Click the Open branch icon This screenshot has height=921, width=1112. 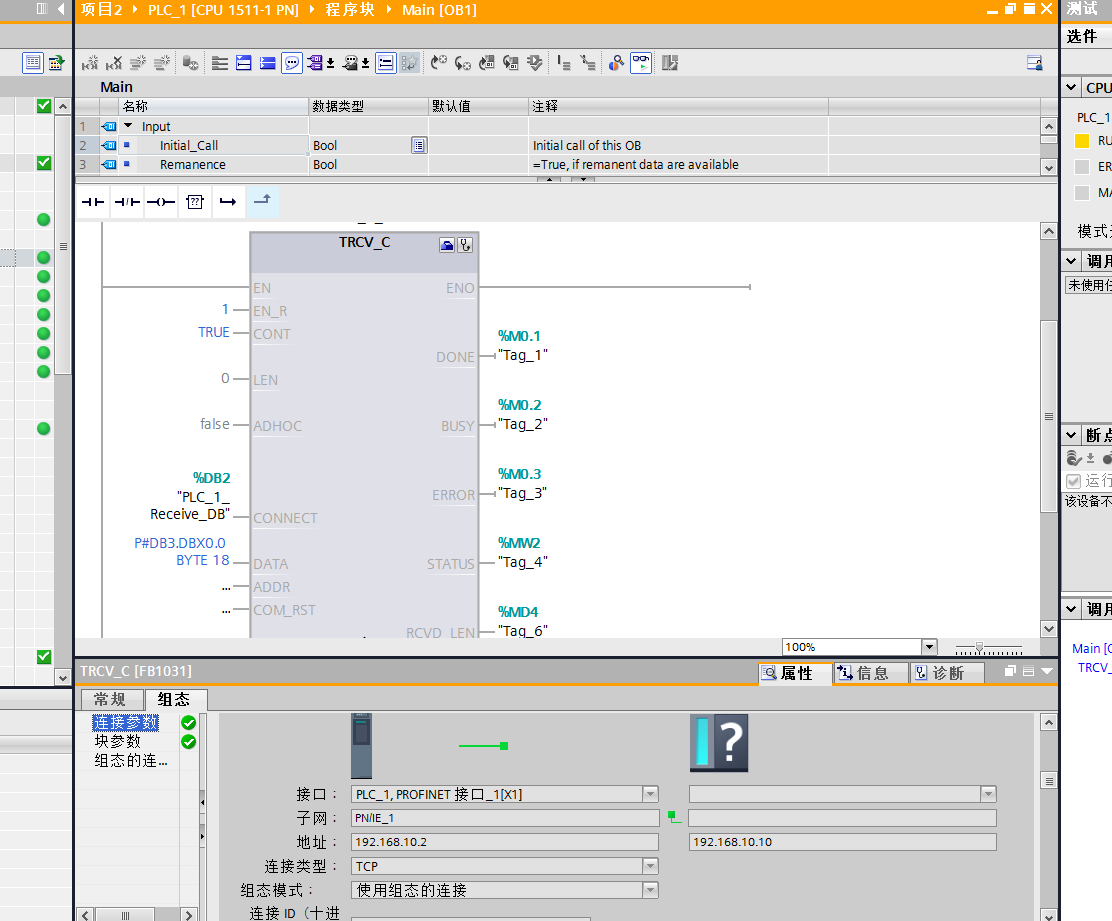228,202
